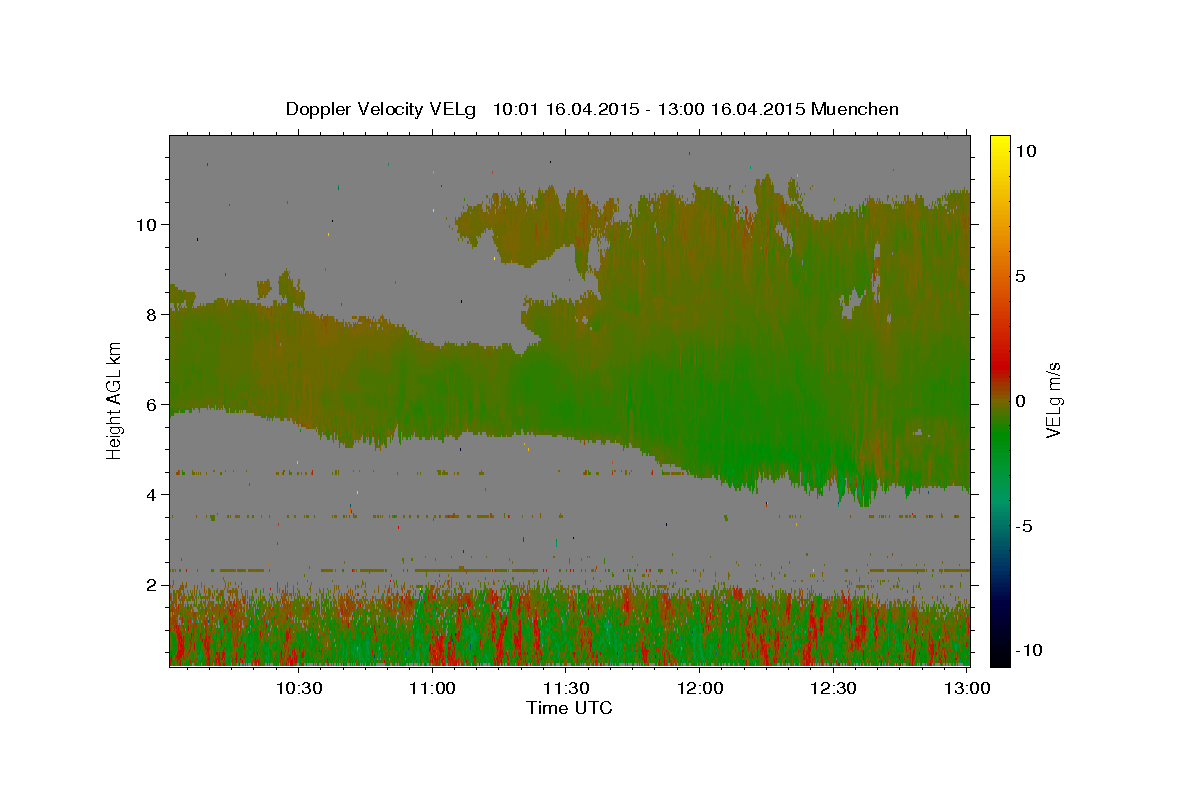The width and height of the screenshot is (1200, 800).
Task: Click the height tick label 4
Action: coord(152,495)
